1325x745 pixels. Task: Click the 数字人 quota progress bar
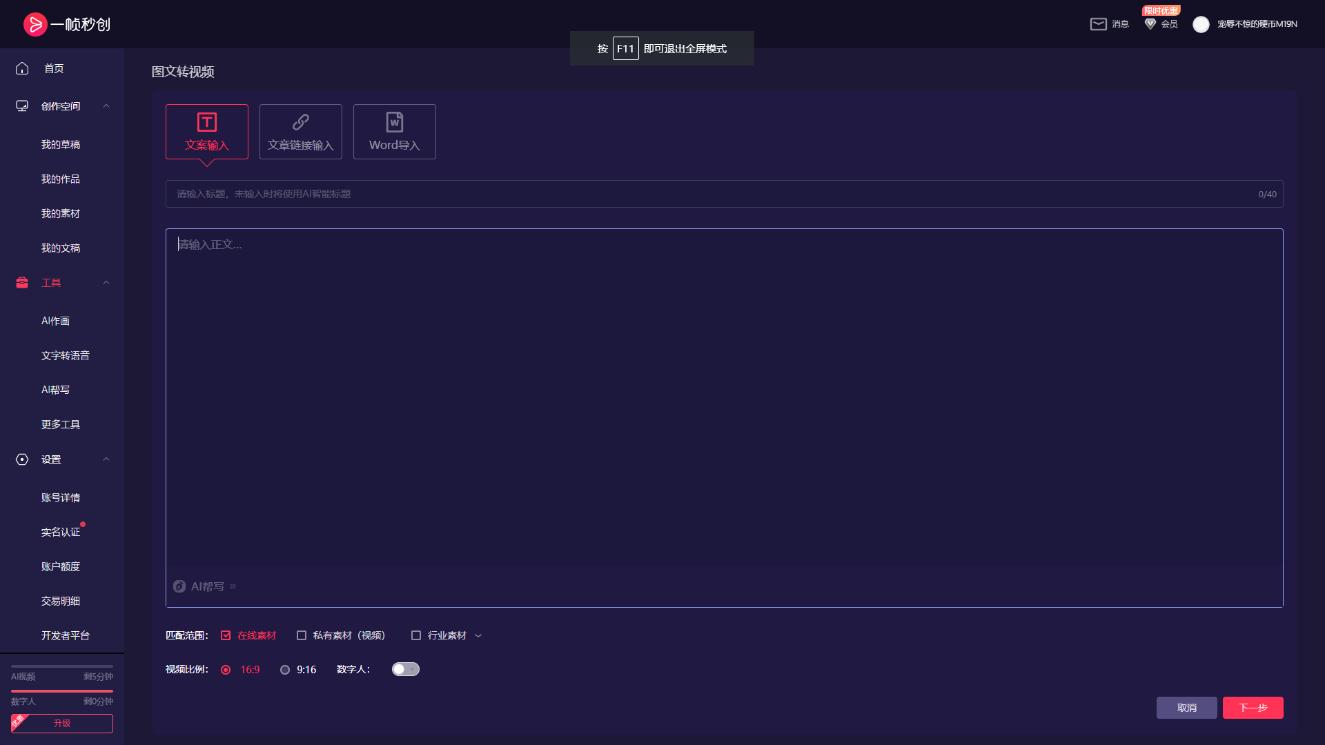click(x=62, y=691)
